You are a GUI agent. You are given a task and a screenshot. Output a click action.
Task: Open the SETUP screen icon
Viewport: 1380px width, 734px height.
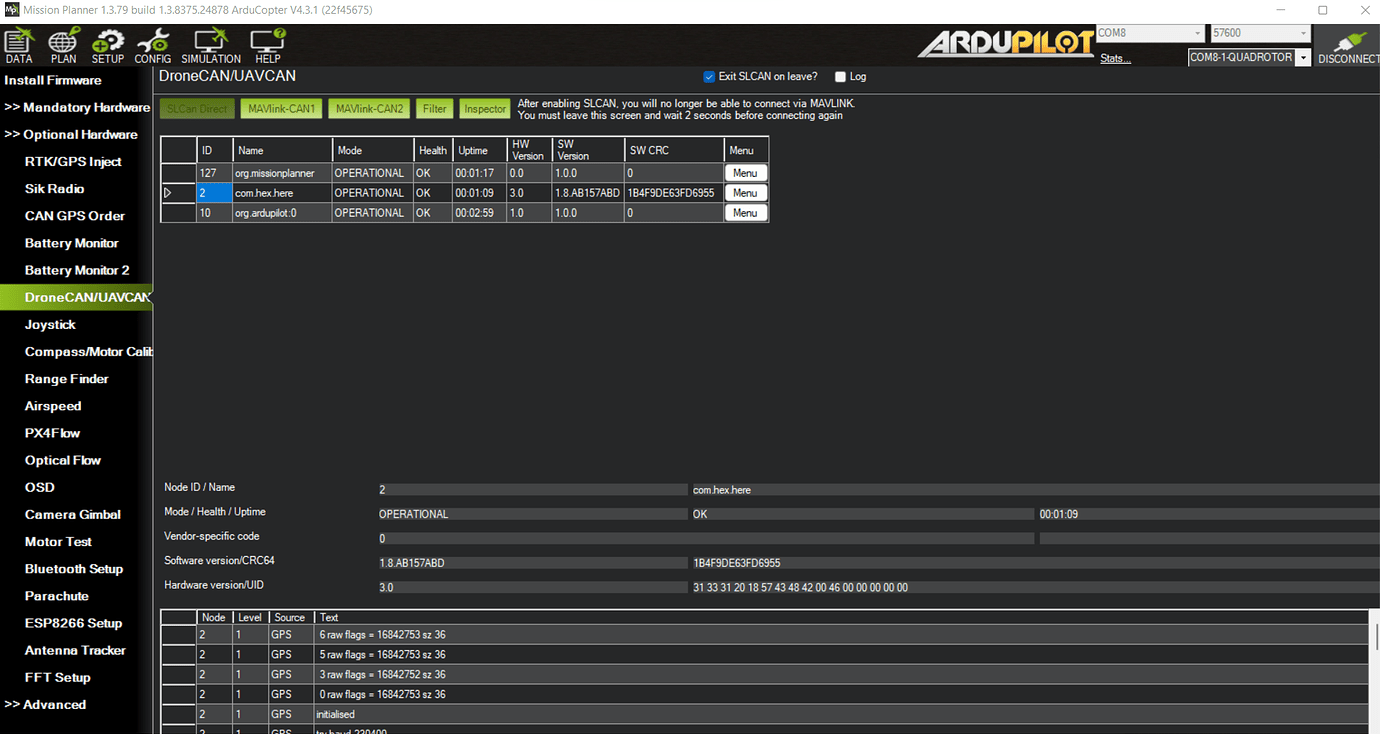[107, 46]
